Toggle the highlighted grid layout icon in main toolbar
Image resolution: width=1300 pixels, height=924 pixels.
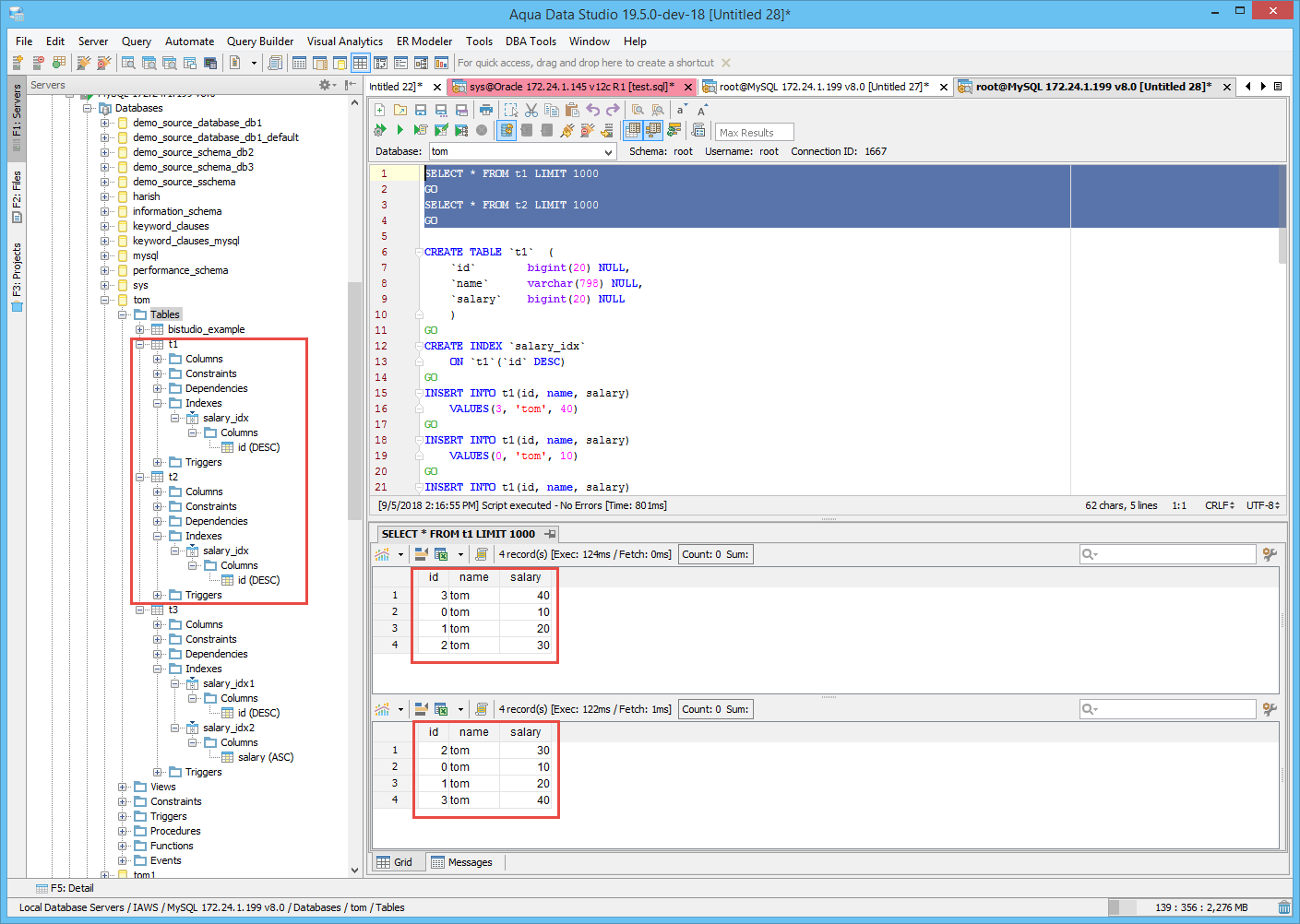point(360,63)
